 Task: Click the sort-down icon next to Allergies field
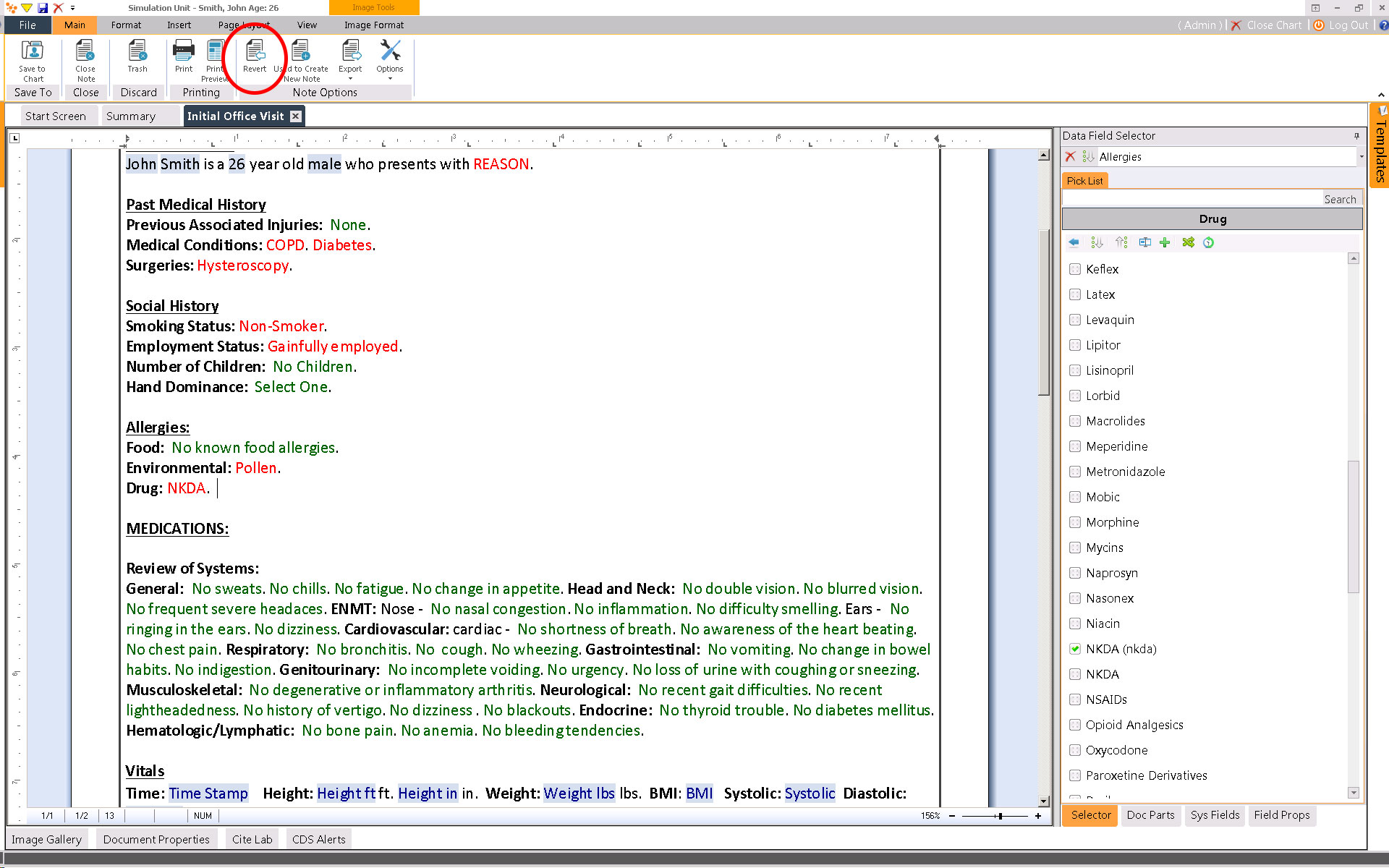[1088, 156]
